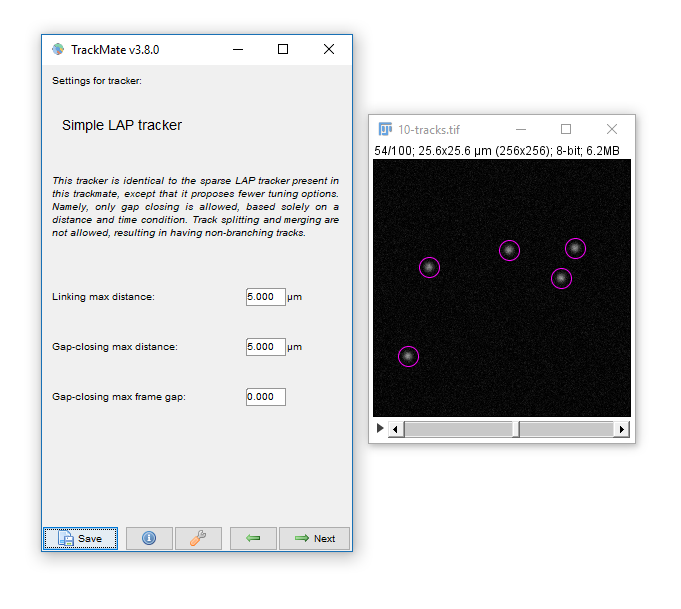The height and width of the screenshot is (609, 681).
Task: Select the top-right circled spot
Action: [x=575, y=248]
